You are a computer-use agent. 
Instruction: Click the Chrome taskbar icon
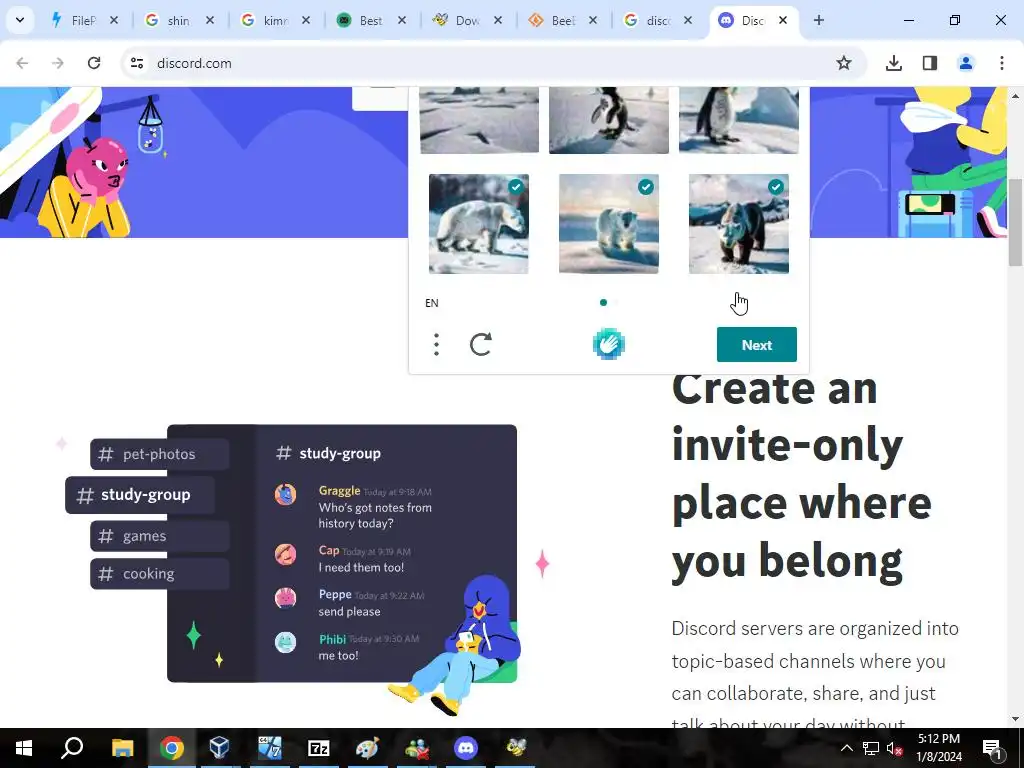click(171, 748)
